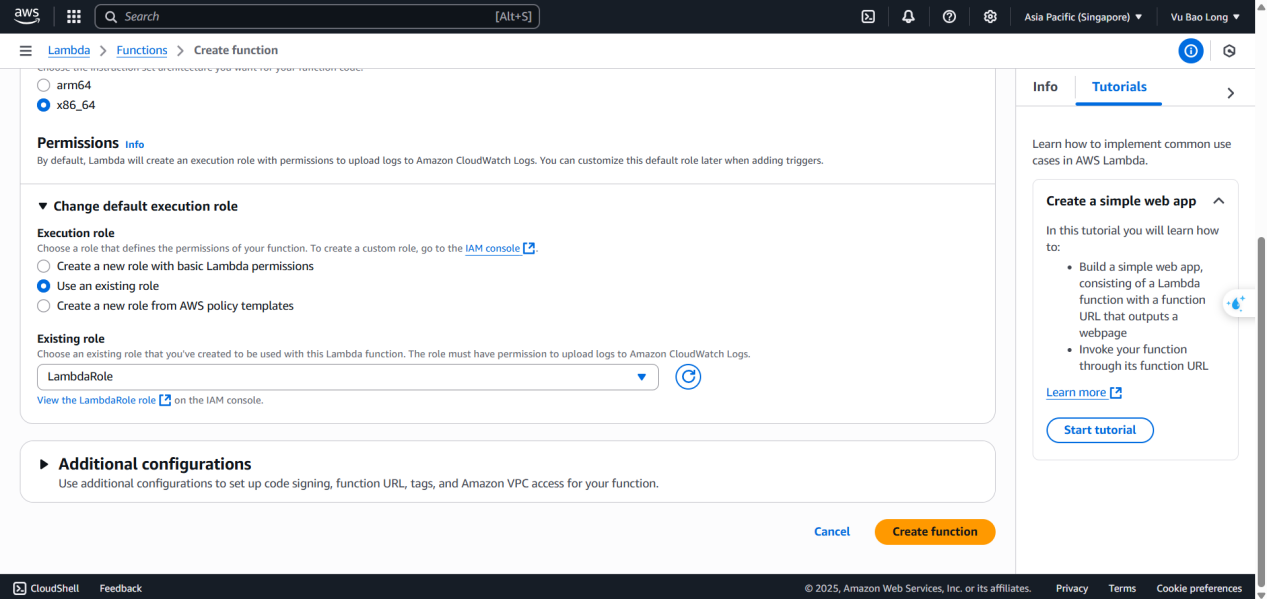Refresh the existing role list
This screenshot has width=1267, height=599.
coord(688,377)
